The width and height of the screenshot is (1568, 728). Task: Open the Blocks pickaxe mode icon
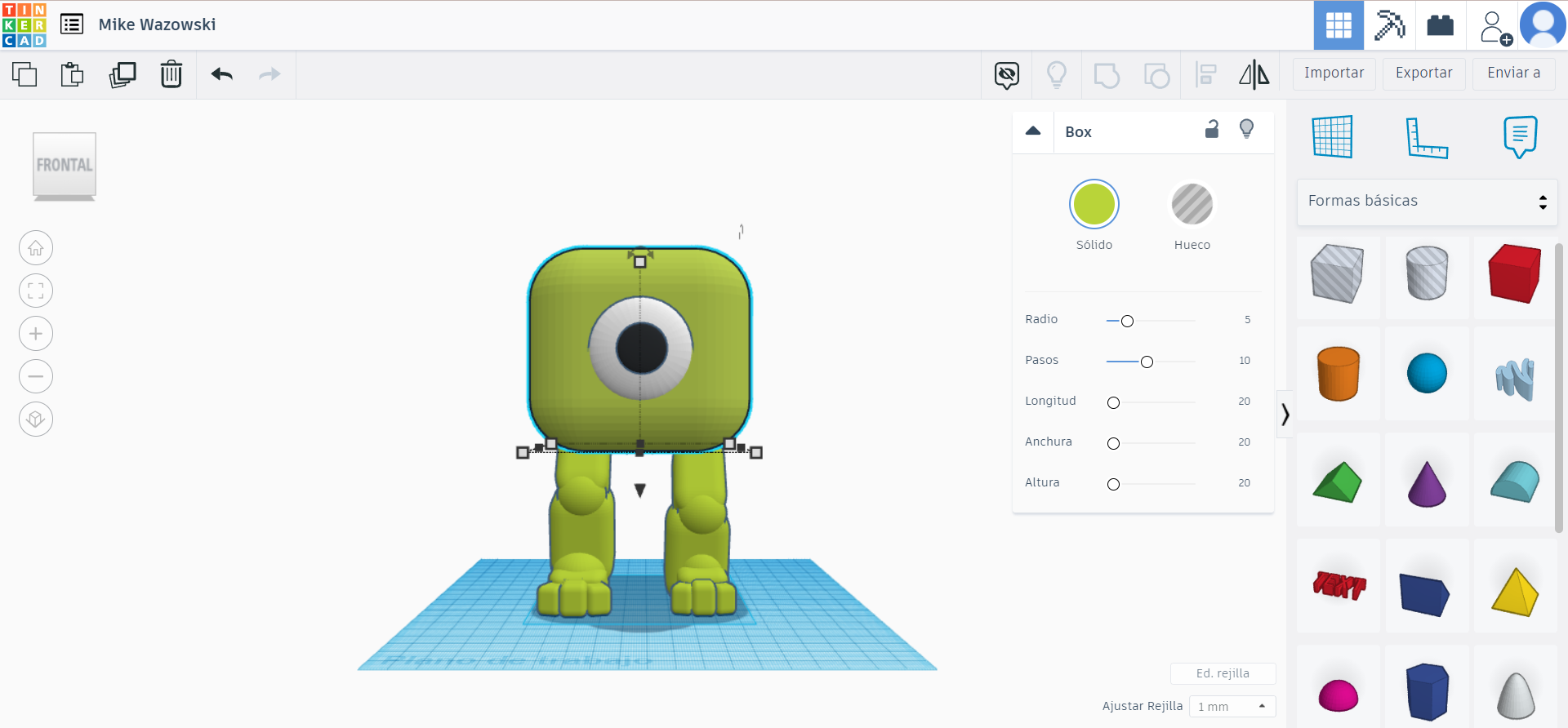pos(1389,25)
